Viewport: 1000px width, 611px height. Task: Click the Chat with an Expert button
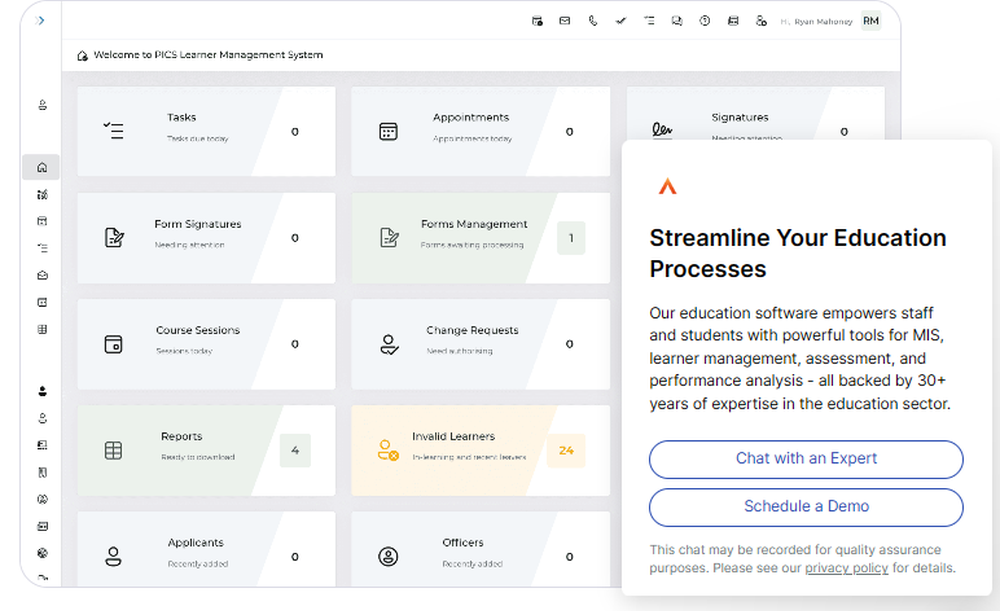coord(806,459)
